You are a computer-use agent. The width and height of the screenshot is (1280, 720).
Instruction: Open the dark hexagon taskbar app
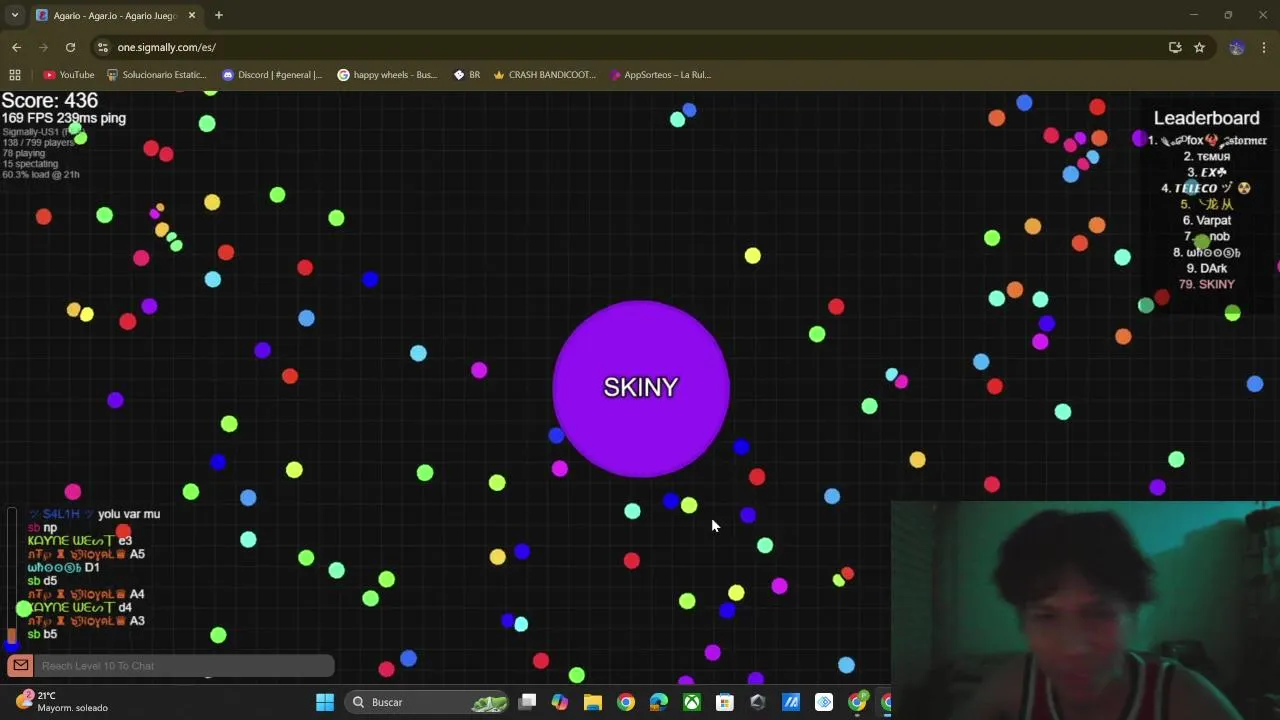point(758,702)
